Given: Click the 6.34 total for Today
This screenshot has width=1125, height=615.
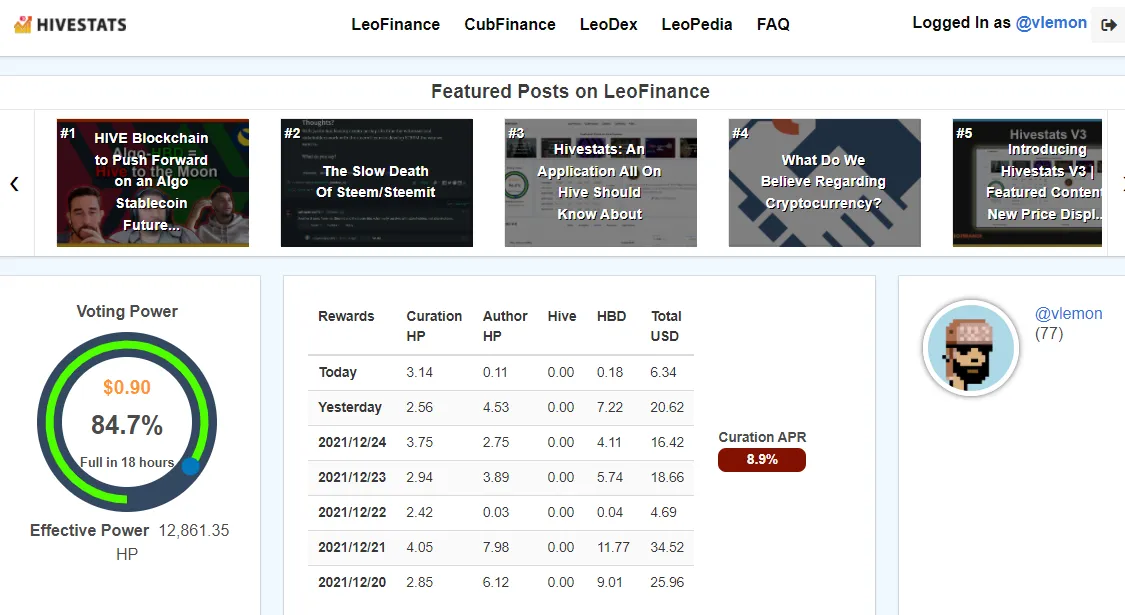Looking at the screenshot, I should click(x=663, y=372).
